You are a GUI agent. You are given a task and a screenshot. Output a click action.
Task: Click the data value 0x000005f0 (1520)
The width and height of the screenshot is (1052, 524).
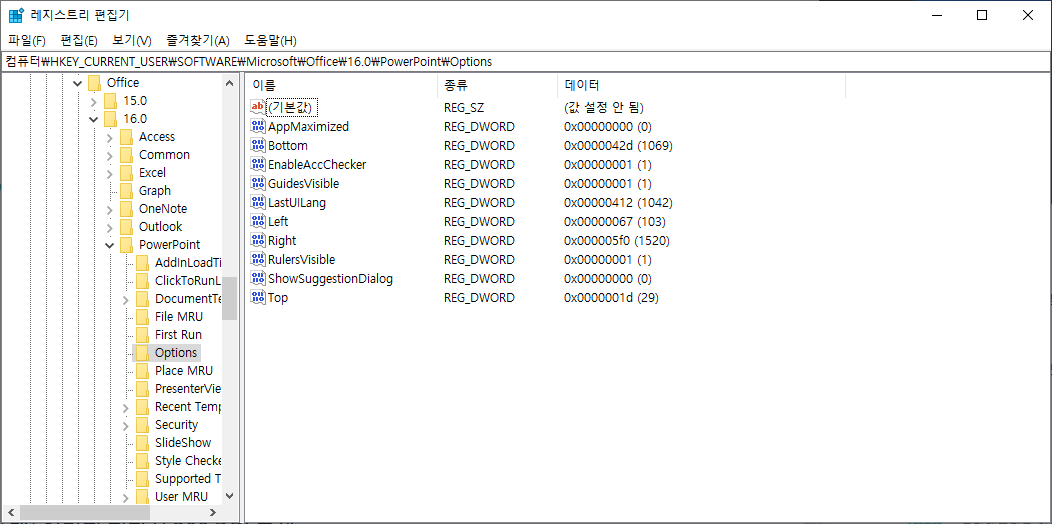(617, 240)
